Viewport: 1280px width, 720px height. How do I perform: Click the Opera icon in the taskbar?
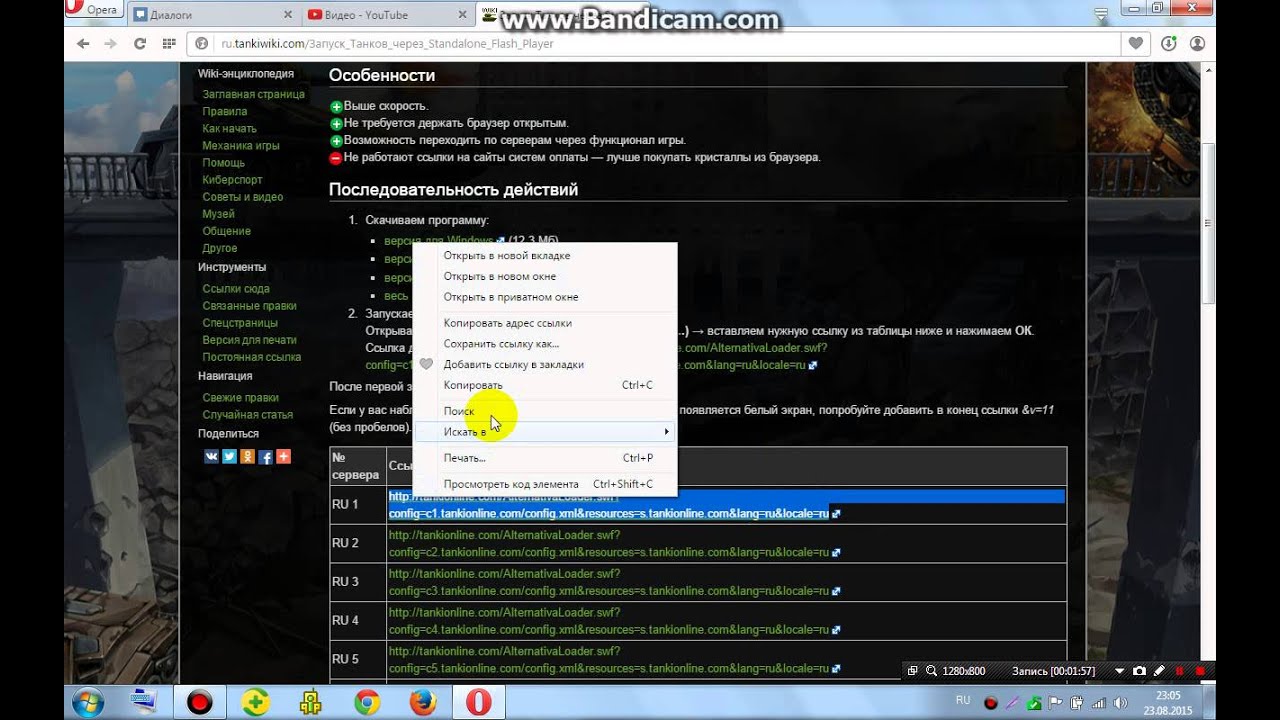click(479, 703)
